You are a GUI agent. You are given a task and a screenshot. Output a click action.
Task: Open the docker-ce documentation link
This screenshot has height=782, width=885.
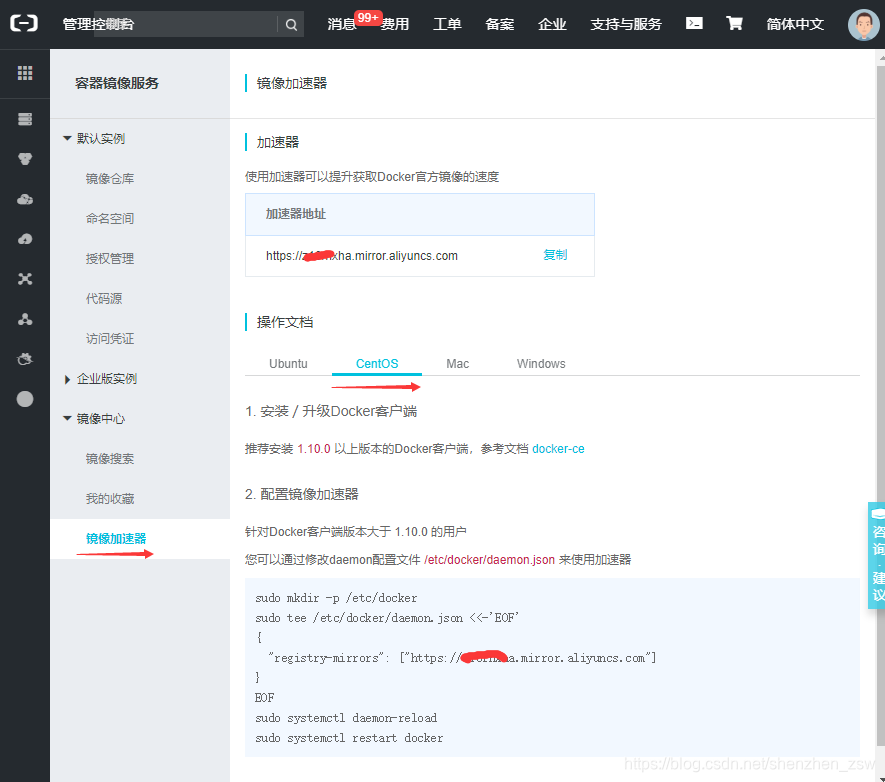(558, 449)
